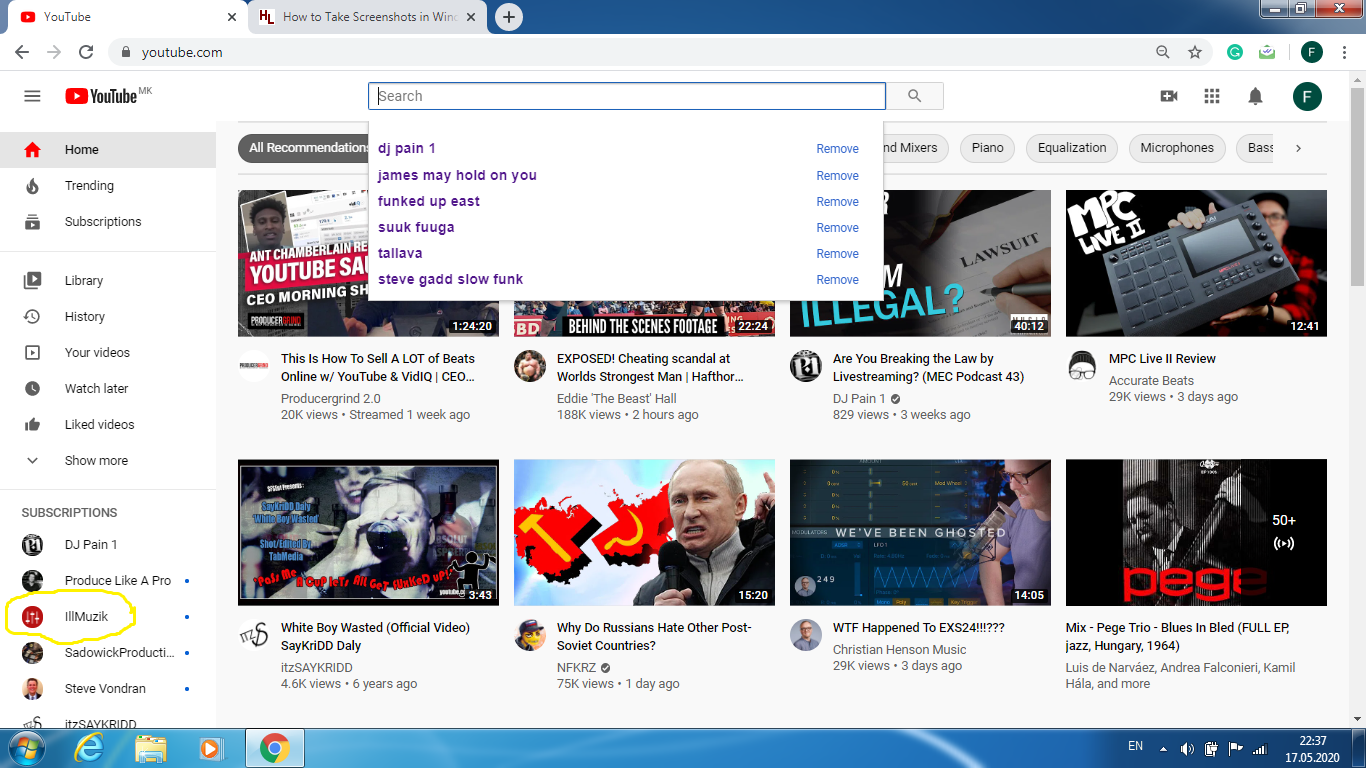Open Windows Explorer folder in taskbar

pyautogui.click(x=151, y=748)
